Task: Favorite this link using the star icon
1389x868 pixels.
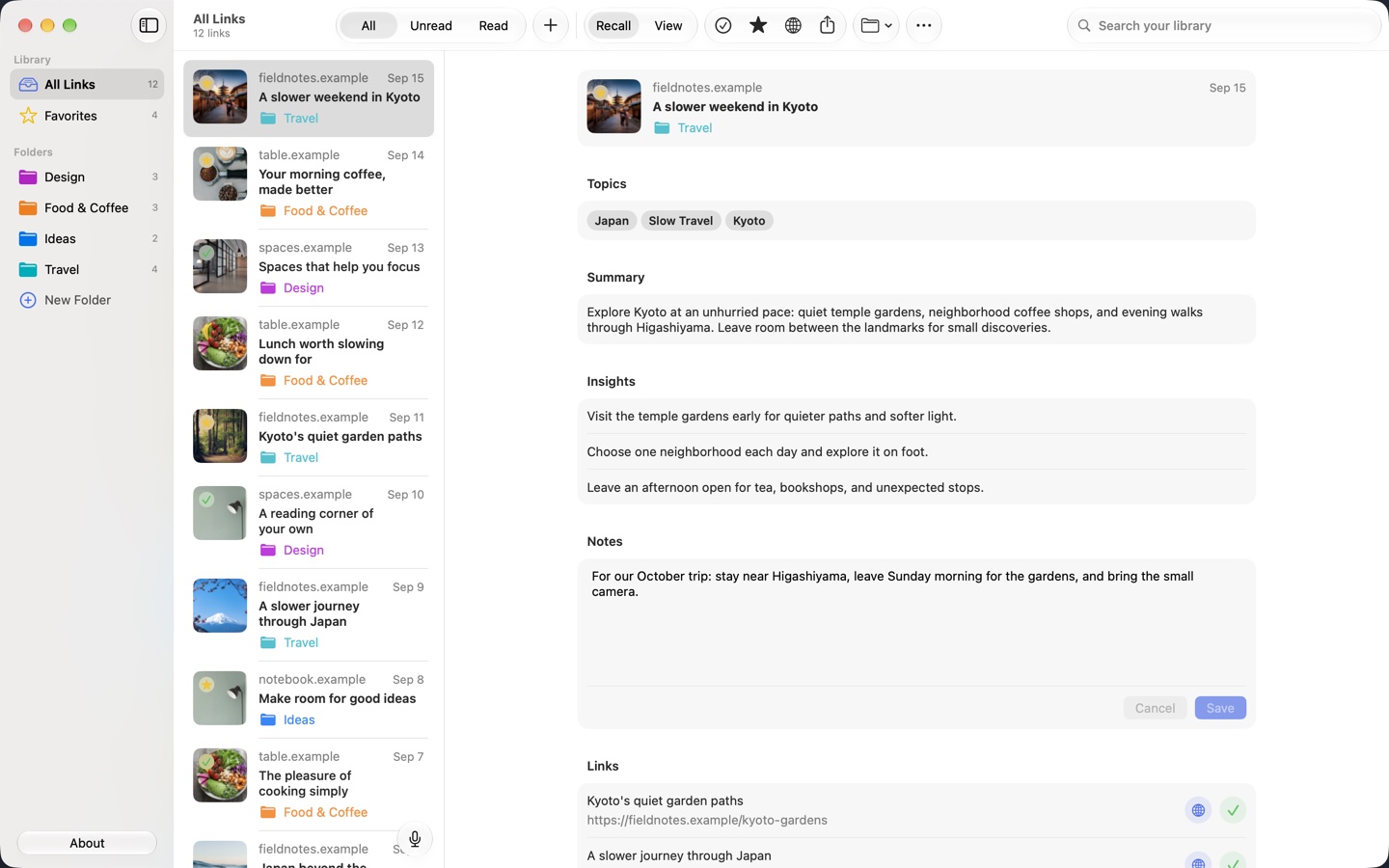Action: coord(758,26)
